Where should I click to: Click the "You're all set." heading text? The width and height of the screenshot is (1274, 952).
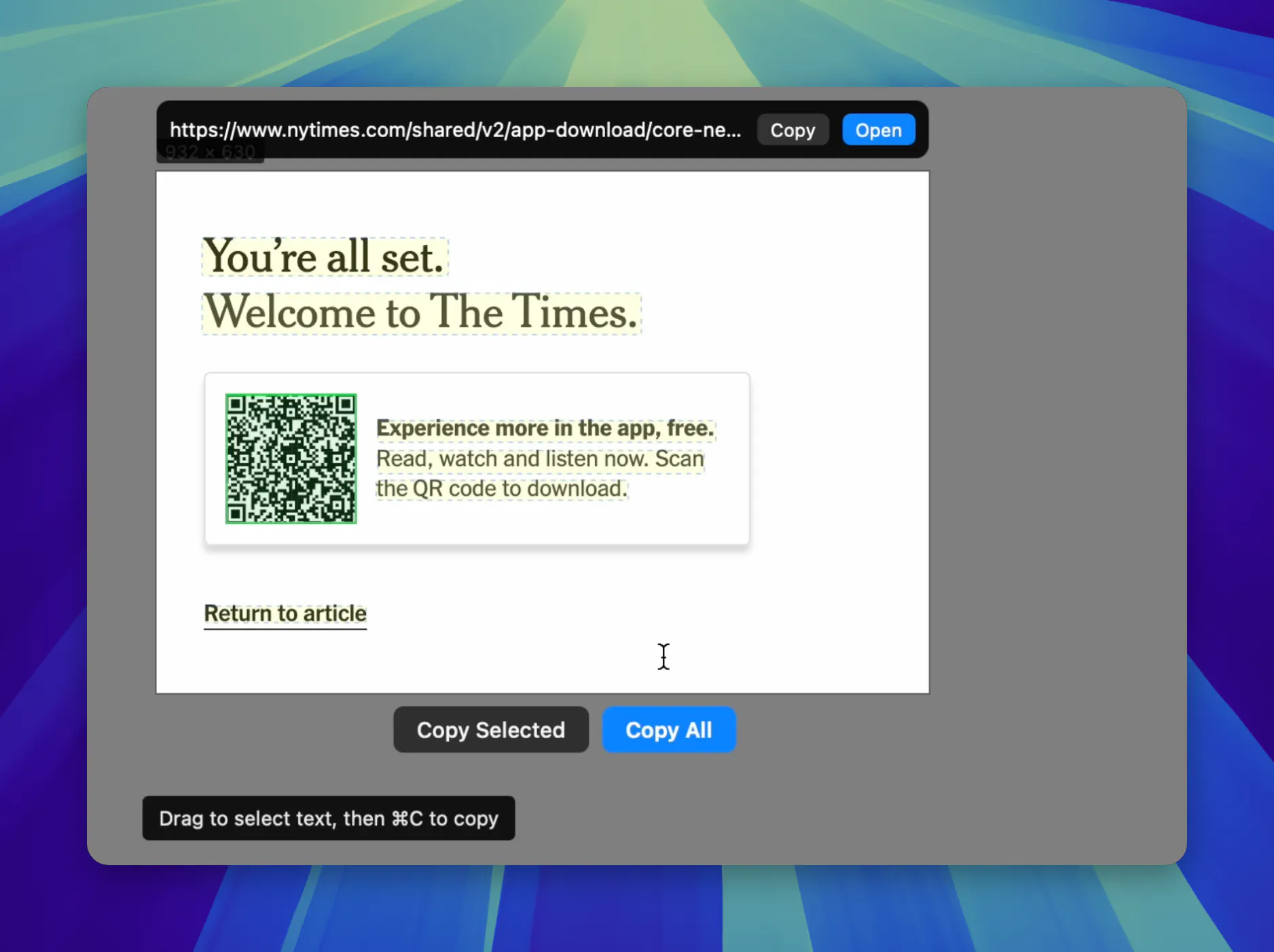click(x=325, y=257)
